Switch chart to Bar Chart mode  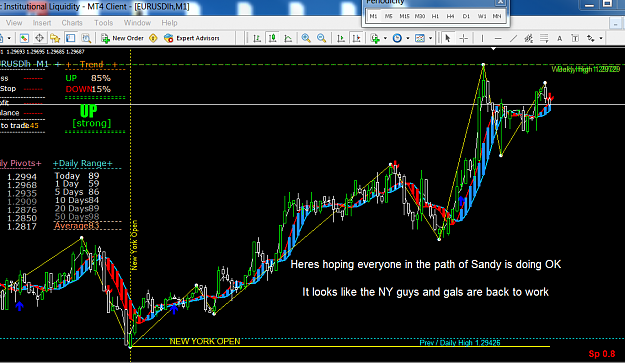pyautogui.click(x=257, y=38)
